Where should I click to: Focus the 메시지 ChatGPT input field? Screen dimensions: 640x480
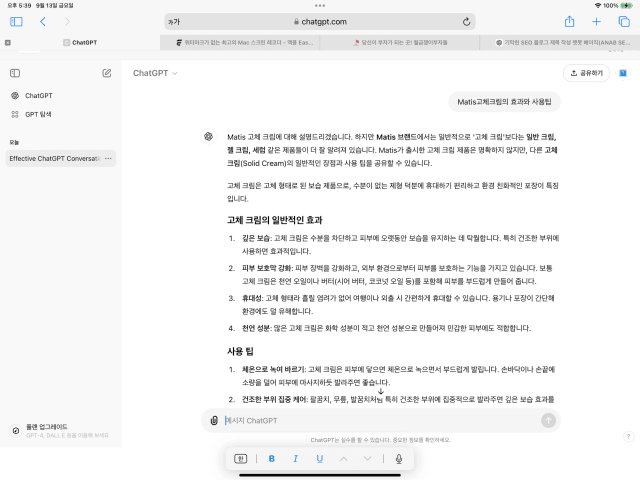pos(380,420)
